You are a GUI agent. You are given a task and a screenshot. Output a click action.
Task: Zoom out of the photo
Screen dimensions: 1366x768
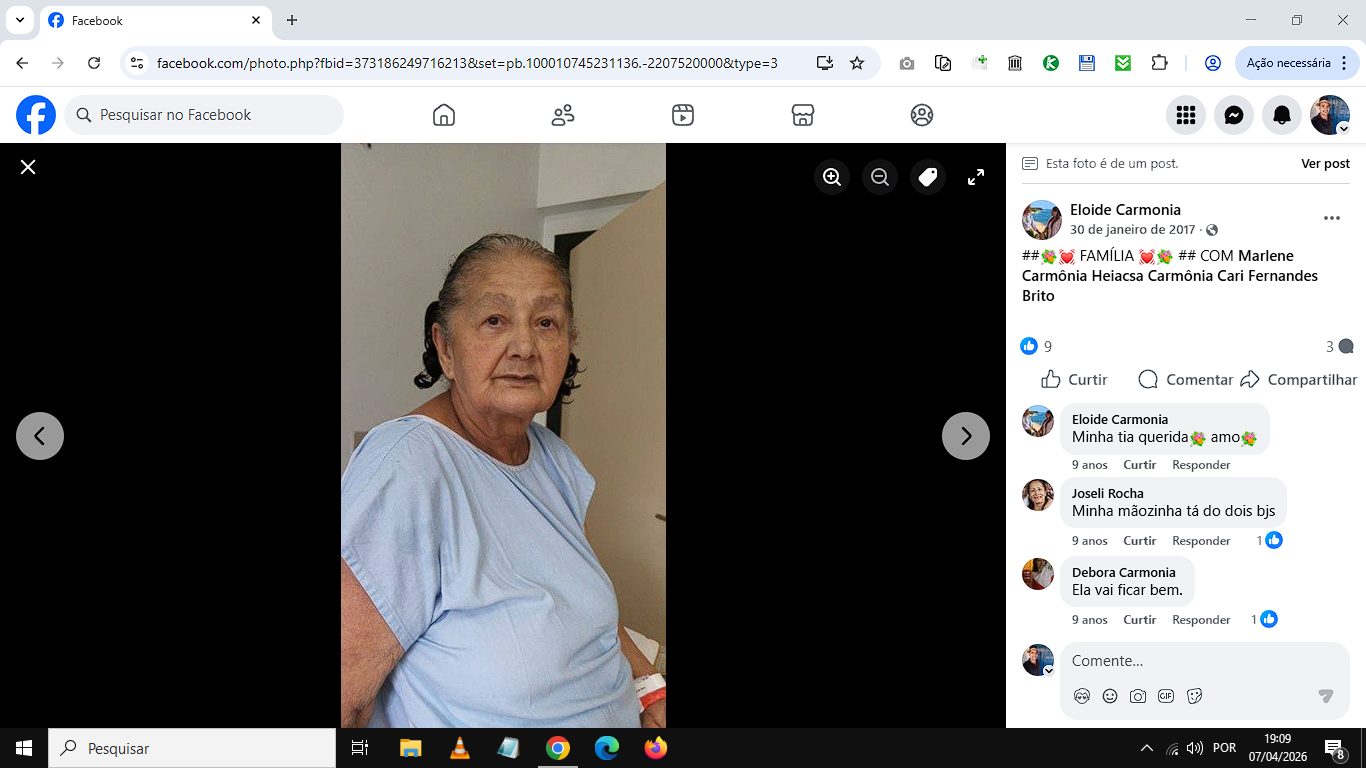(x=880, y=177)
